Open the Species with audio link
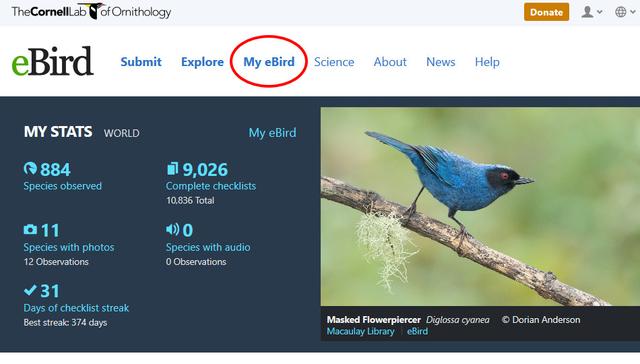 coord(208,247)
